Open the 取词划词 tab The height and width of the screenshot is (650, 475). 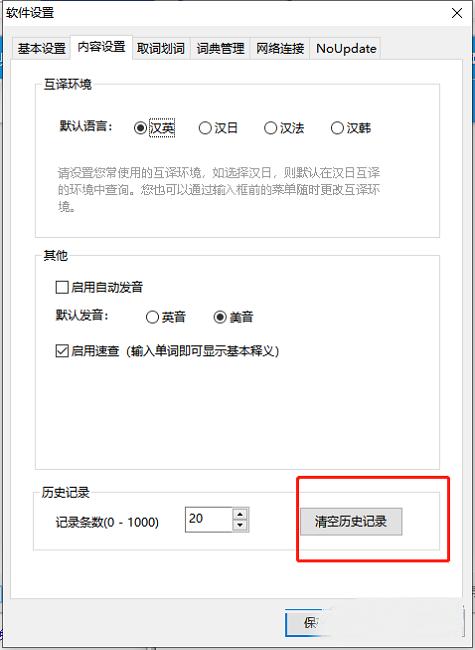tap(161, 49)
